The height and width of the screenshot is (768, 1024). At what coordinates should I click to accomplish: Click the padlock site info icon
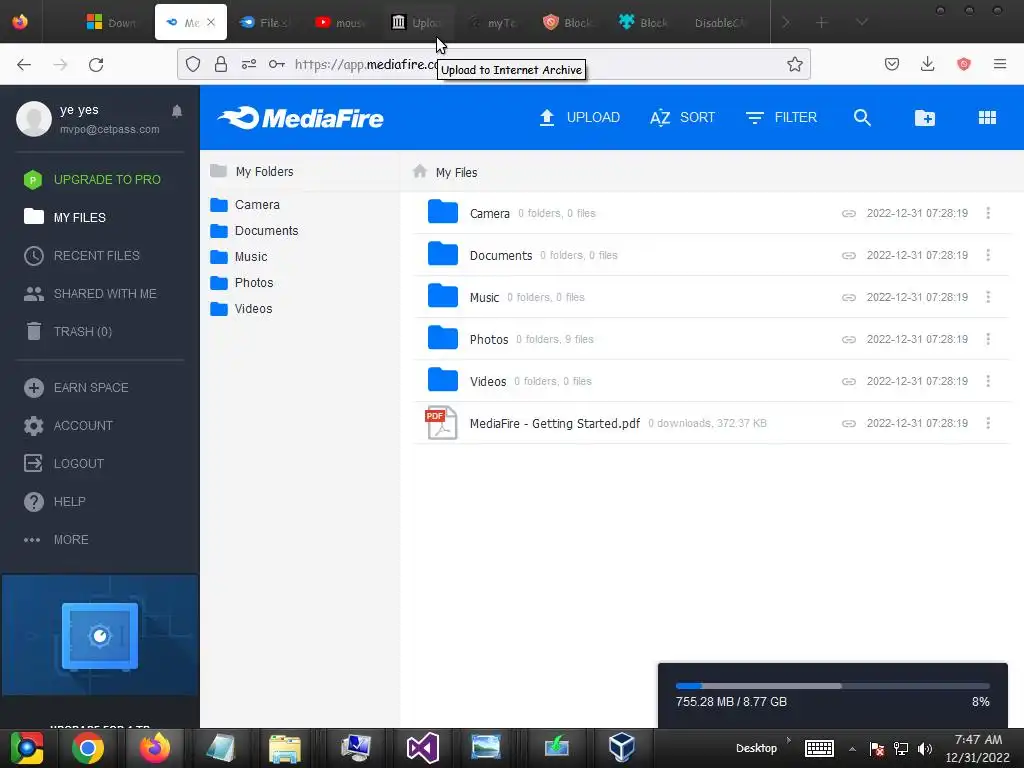point(221,64)
